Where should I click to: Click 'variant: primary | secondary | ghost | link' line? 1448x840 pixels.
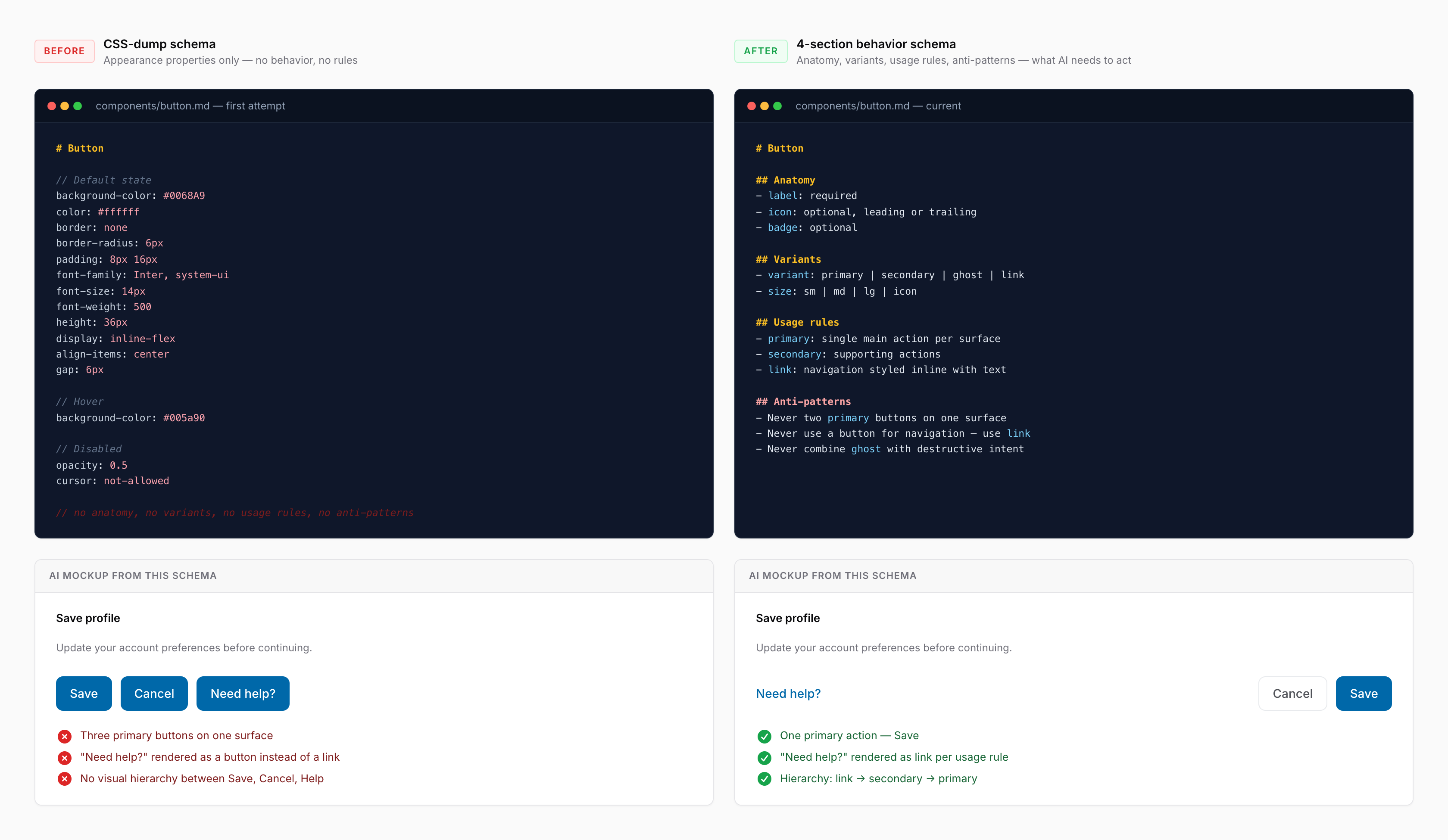(890, 275)
